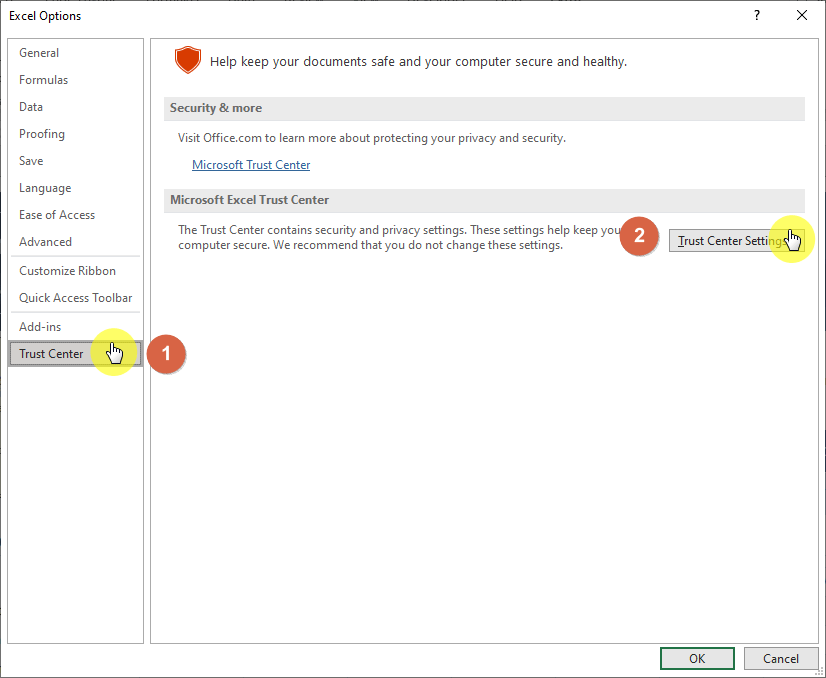826x678 pixels.
Task: Select Customize Ribbon in sidebar
Action: click(75, 271)
